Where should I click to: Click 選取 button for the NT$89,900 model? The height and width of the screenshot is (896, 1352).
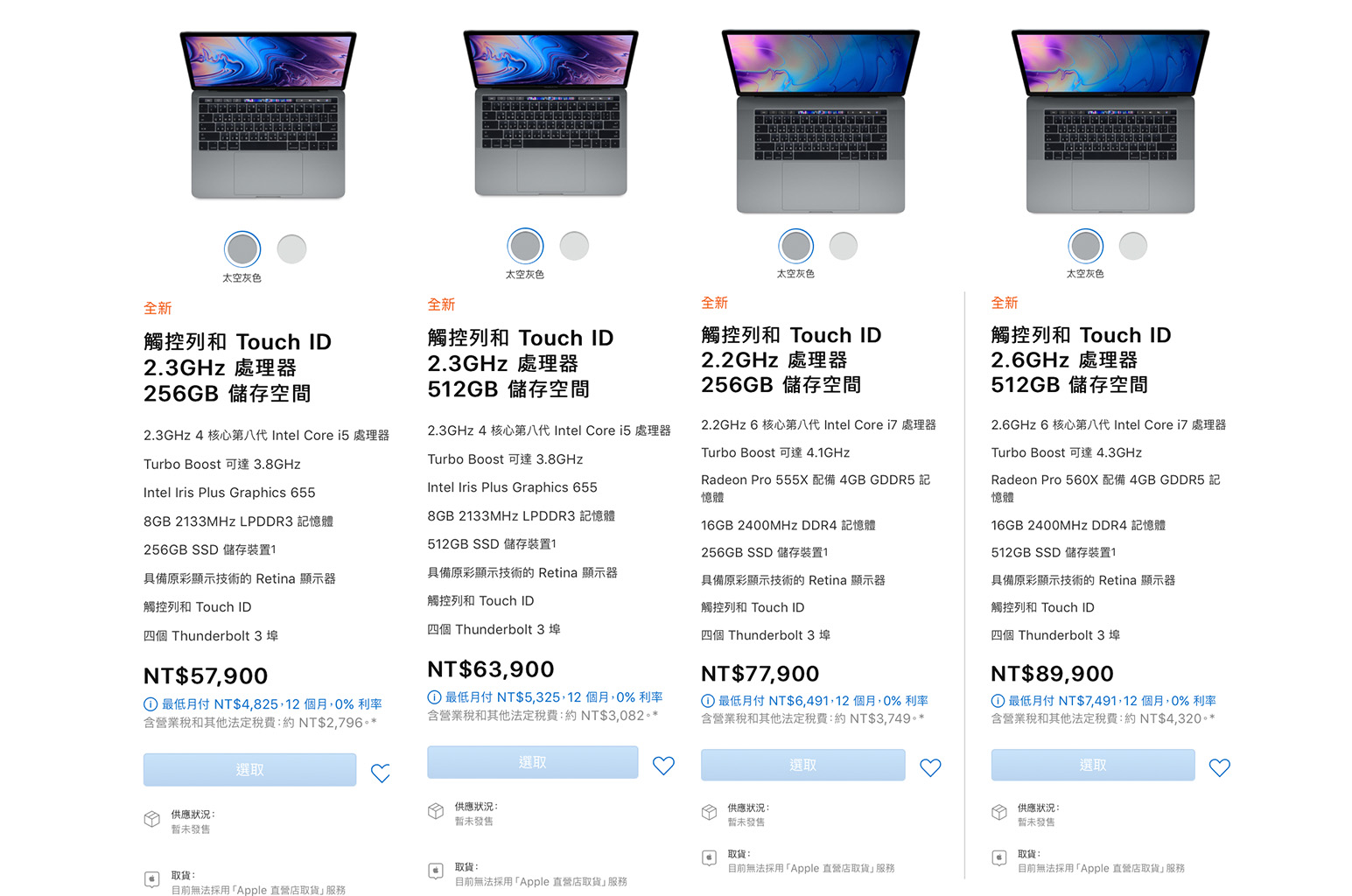[x=1093, y=765]
